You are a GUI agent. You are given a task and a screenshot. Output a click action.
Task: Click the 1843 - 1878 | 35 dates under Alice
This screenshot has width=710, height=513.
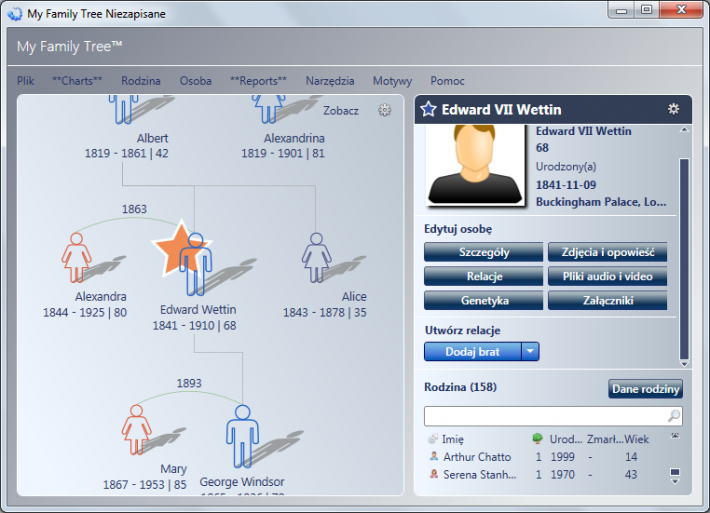click(x=325, y=312)
